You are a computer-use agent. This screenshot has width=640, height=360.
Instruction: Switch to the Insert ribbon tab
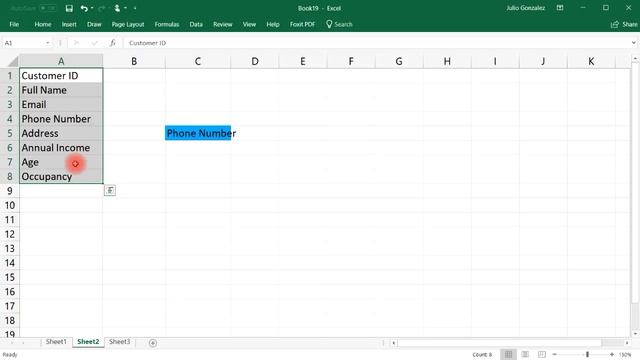tap(69, 24)
